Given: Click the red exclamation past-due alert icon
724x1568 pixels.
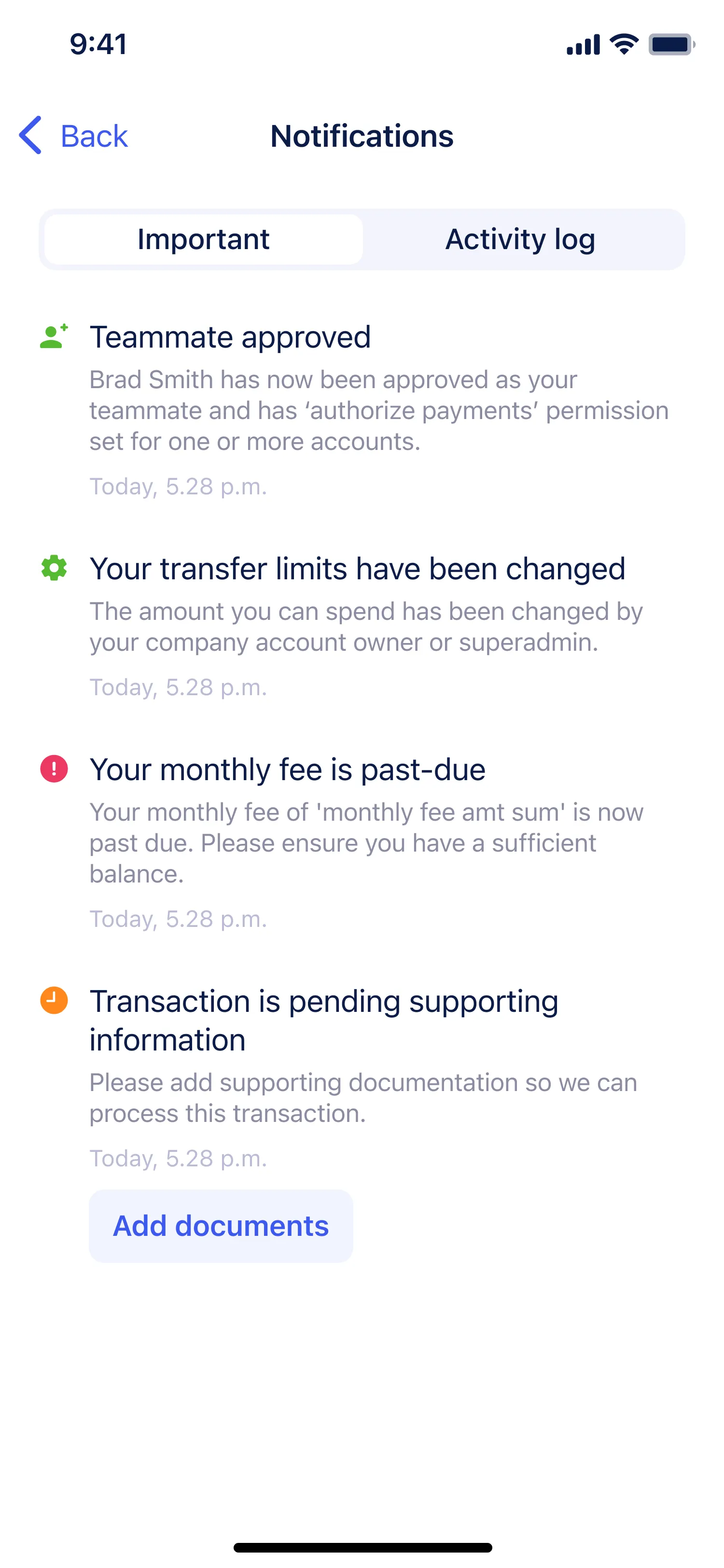Looking at the screenshot, I should [54, 769].
